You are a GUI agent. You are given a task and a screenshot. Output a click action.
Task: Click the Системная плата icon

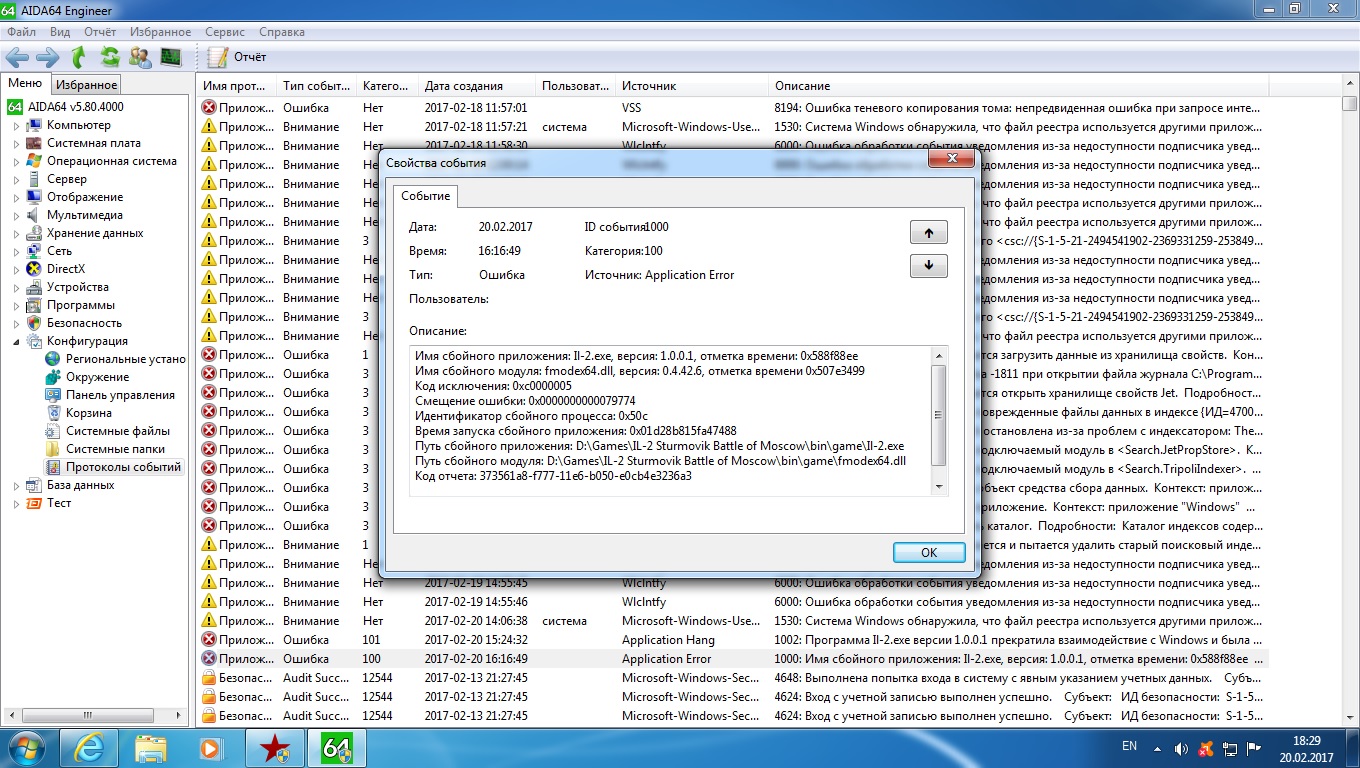pyautogui.click(x=34, y=143)
